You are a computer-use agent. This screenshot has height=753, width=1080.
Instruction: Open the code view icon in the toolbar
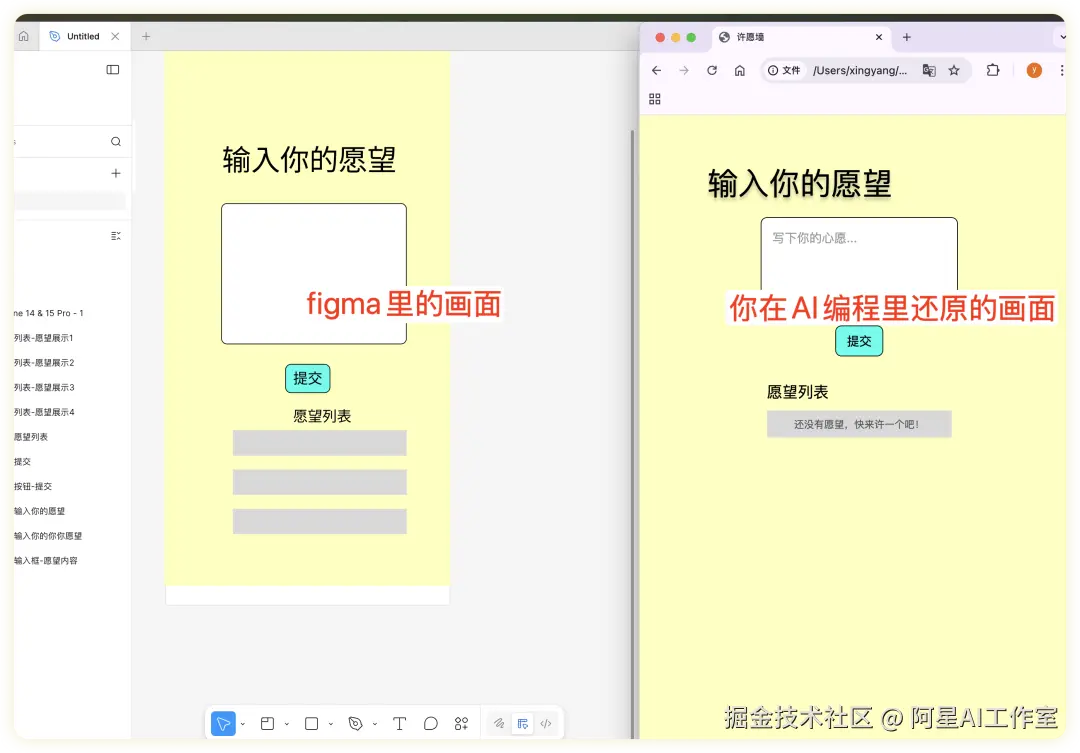click(x=546, y=723)
